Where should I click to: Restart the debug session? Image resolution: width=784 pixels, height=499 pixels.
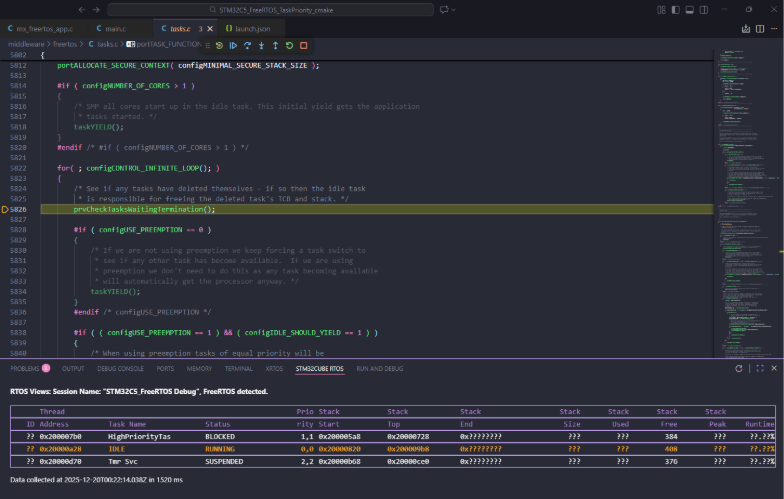[x=289, y=45]
